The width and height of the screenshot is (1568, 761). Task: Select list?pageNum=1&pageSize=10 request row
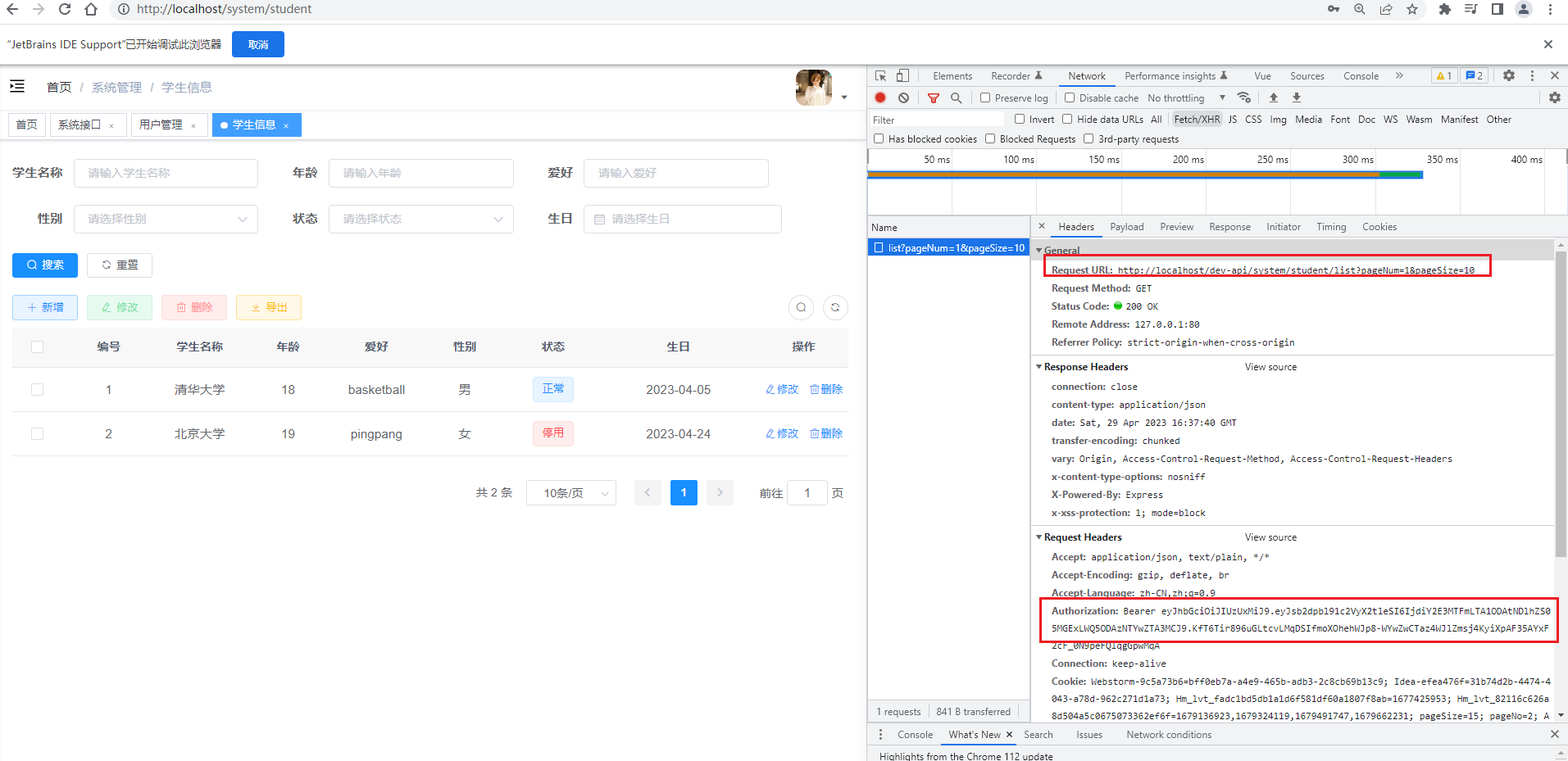[x=949, y=247]
